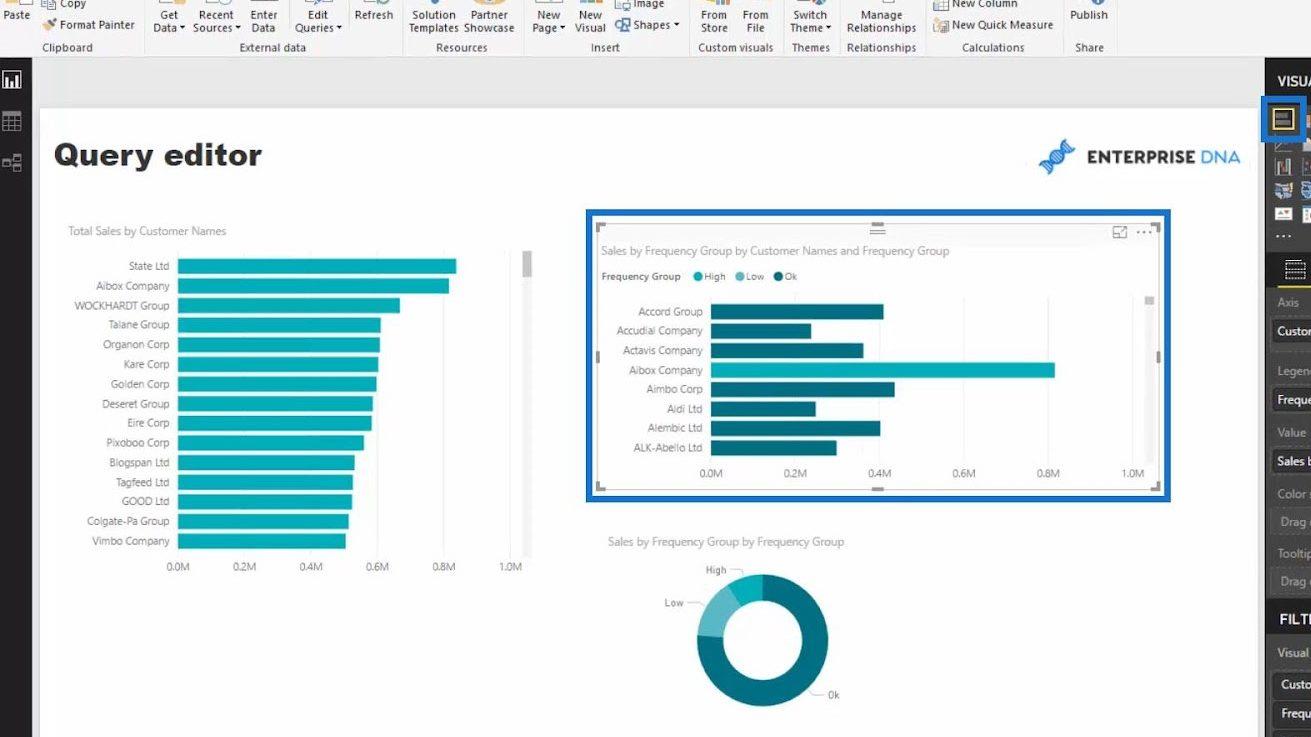Select the State Ltd bar

tap(316, 266)
